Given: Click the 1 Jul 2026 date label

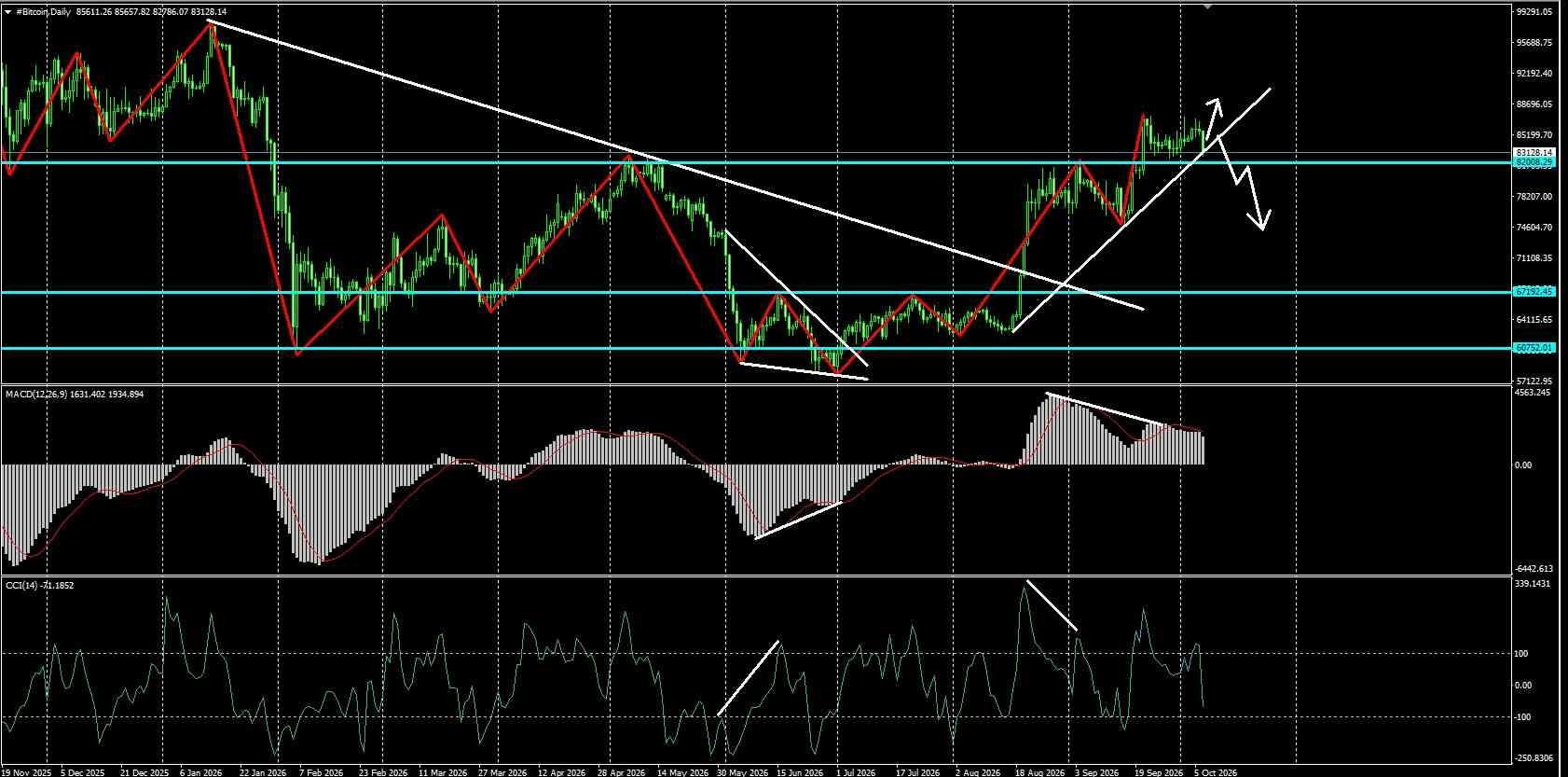Looking at the screenshot, I should 856,772.
